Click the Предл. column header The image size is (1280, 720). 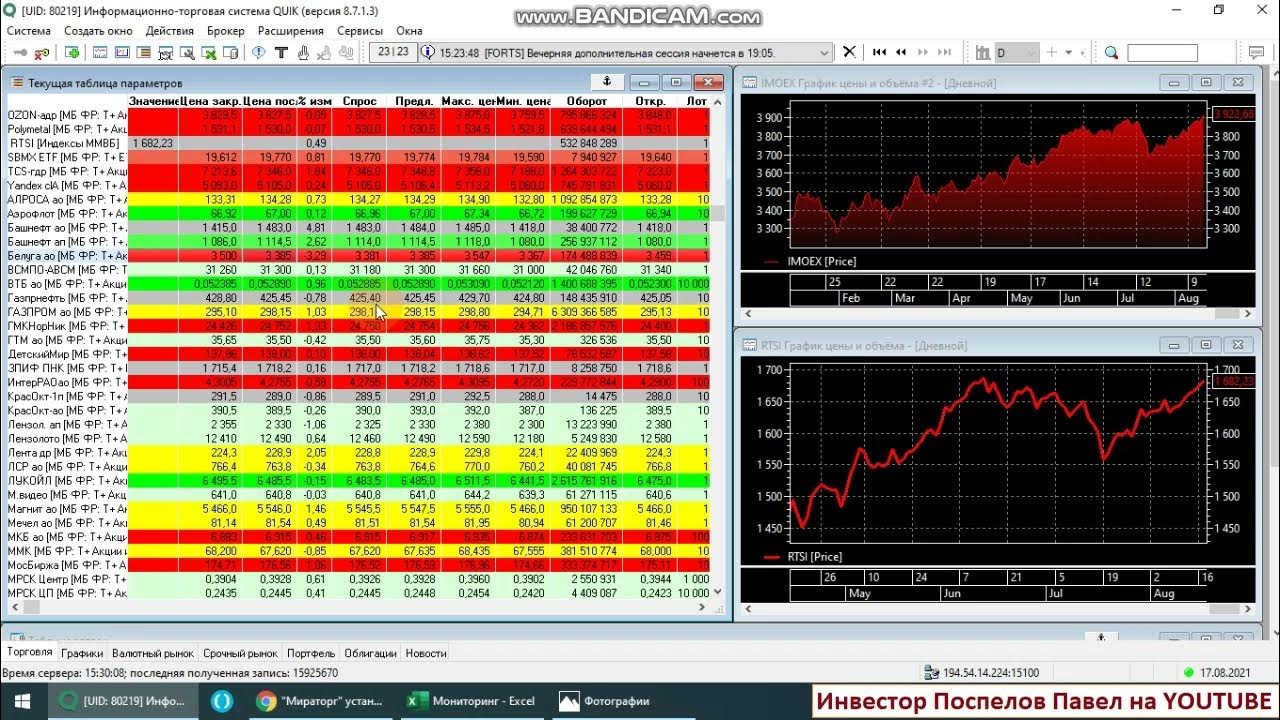(x=414, y=101)
